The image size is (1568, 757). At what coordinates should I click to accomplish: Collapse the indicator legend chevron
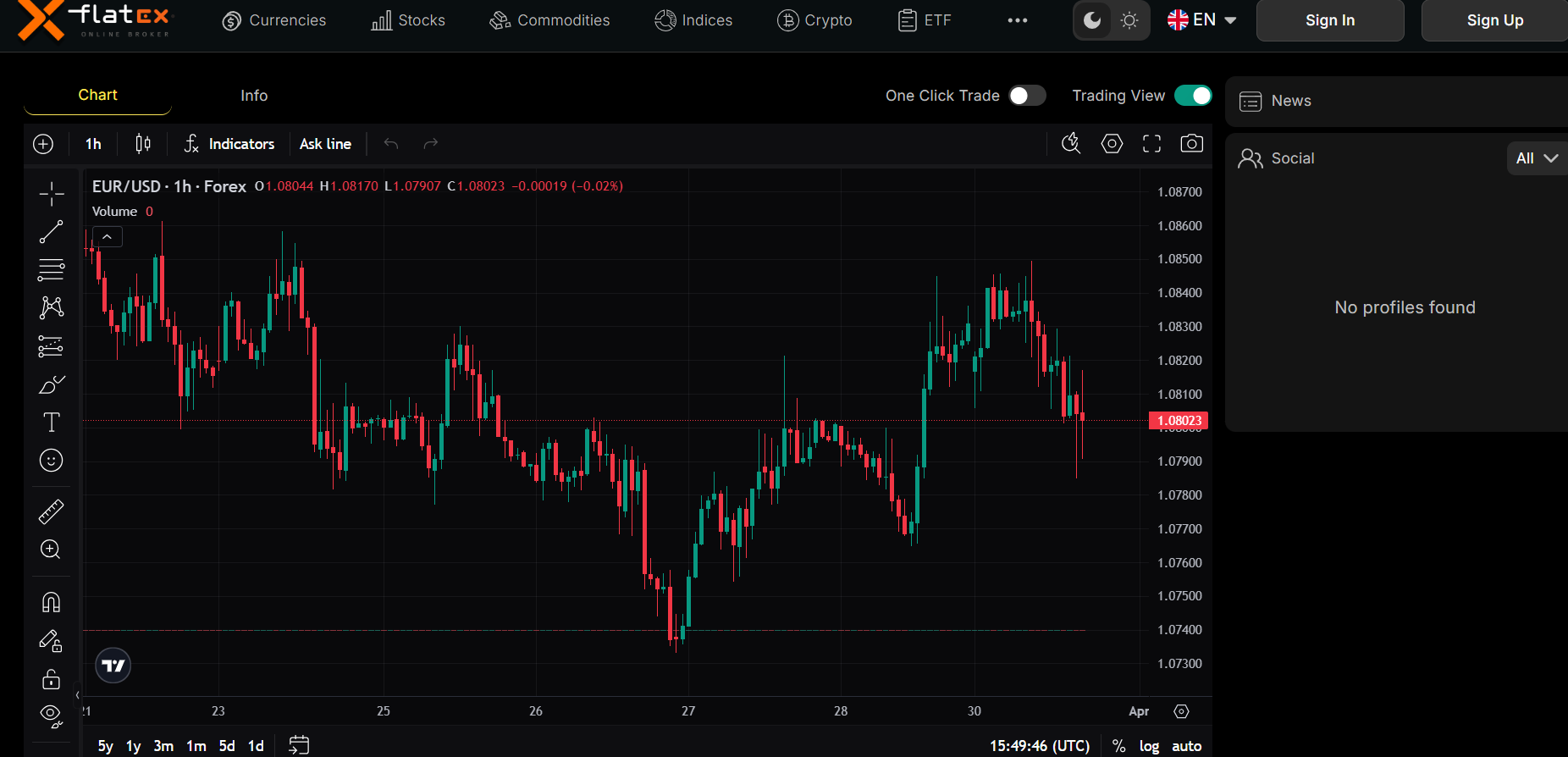pyautogui.click(x=108, y=237)
